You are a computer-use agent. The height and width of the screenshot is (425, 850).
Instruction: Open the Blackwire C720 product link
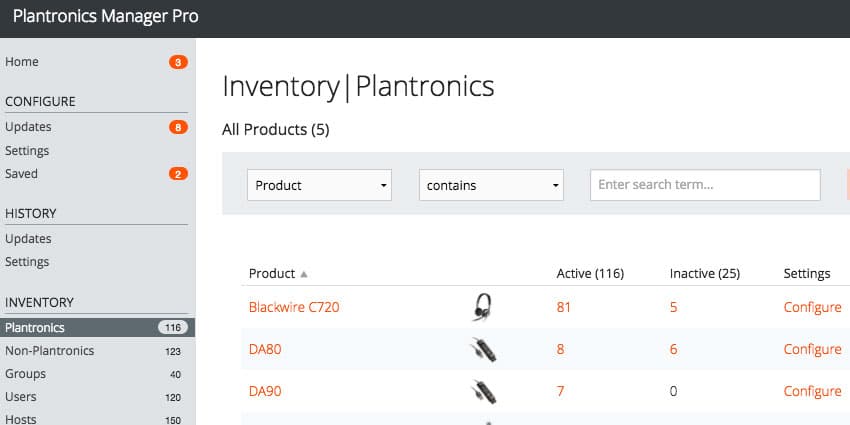(294, 307)
